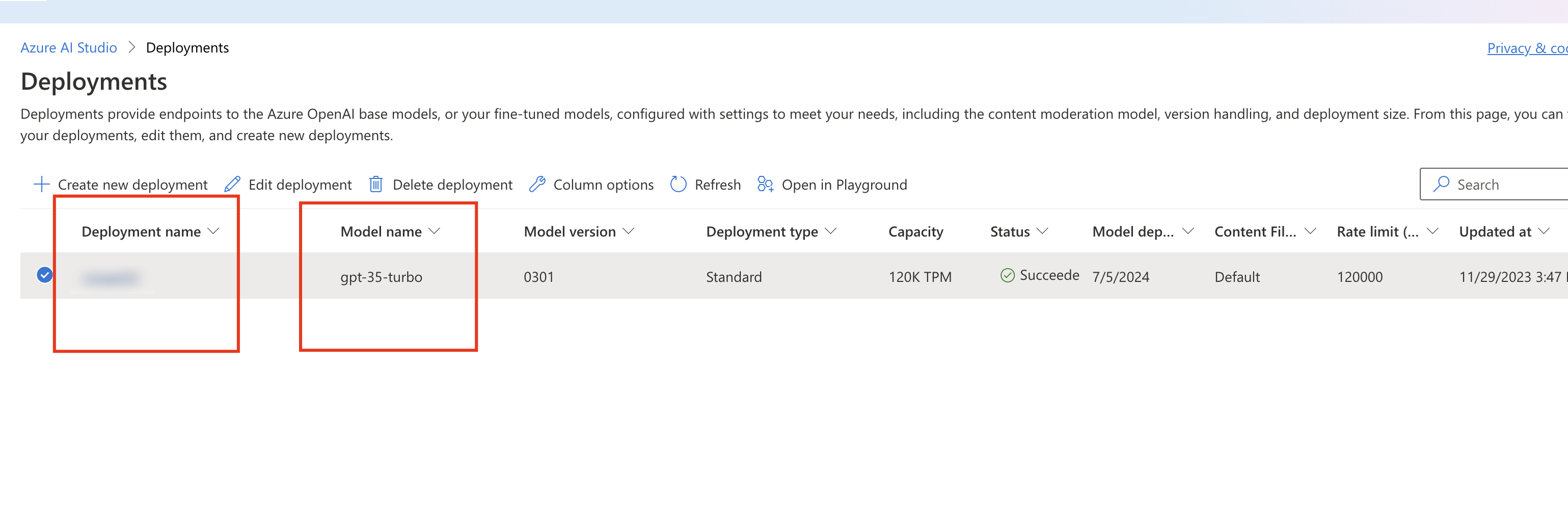The width and height of the screenshot is (1568, 522).
Task: Click the wrench Column options icon
Action: tap(537, 185)
